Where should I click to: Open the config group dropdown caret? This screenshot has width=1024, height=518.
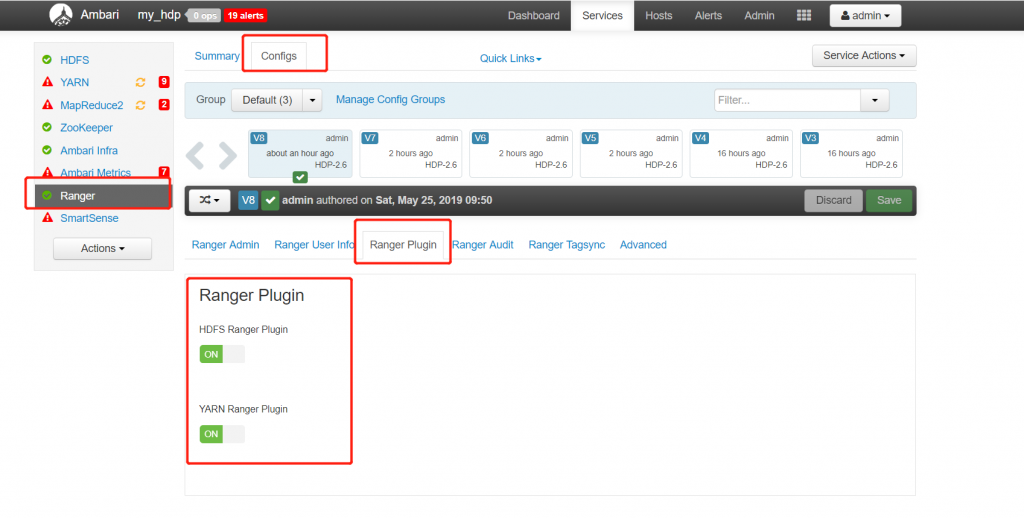tap(312, 100)
